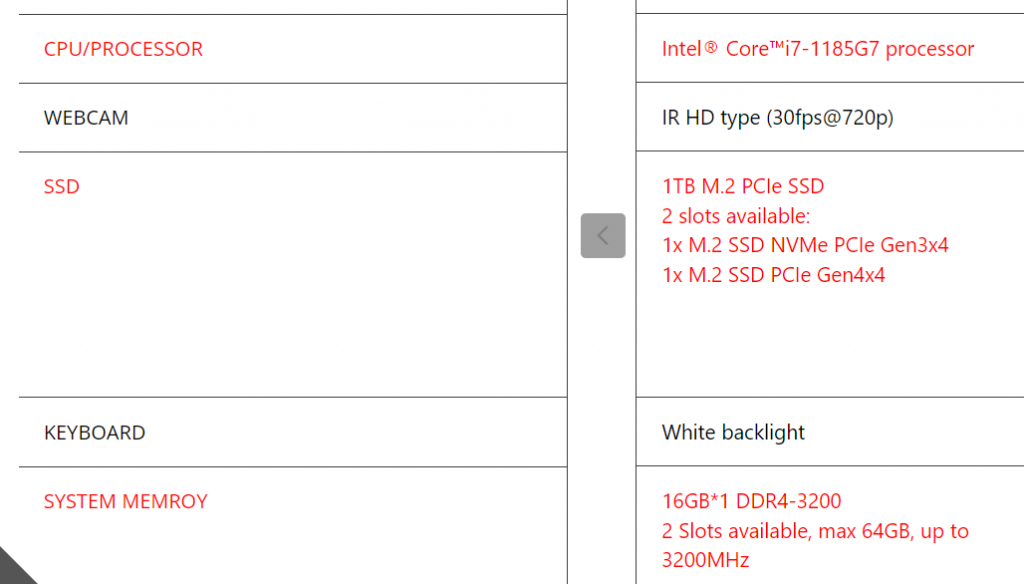The width and height of the screenshot is (1024, 584).
Task: Select the SSD row label
Action: (x=62, y=187)
